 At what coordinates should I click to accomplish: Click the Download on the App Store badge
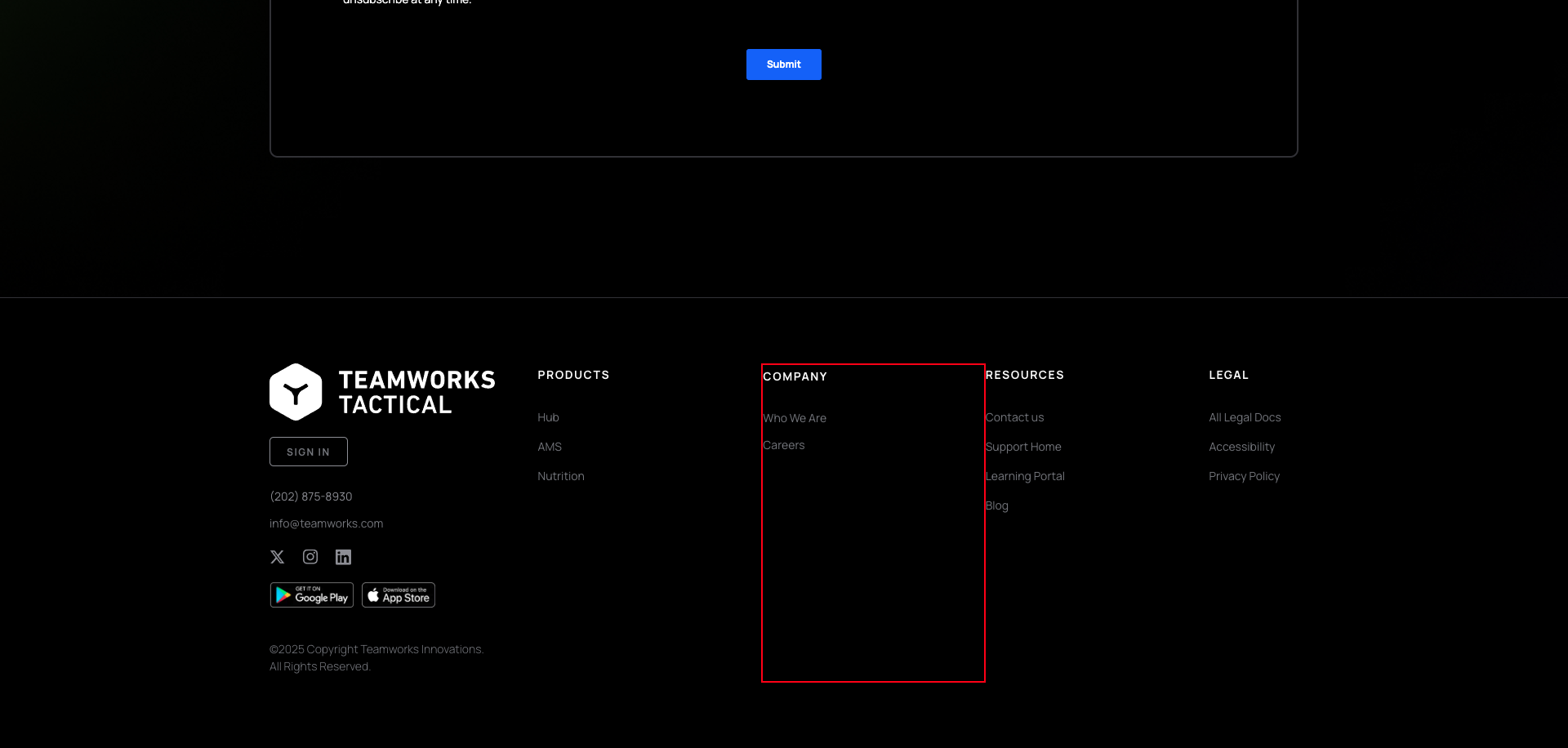pos(398,594)
